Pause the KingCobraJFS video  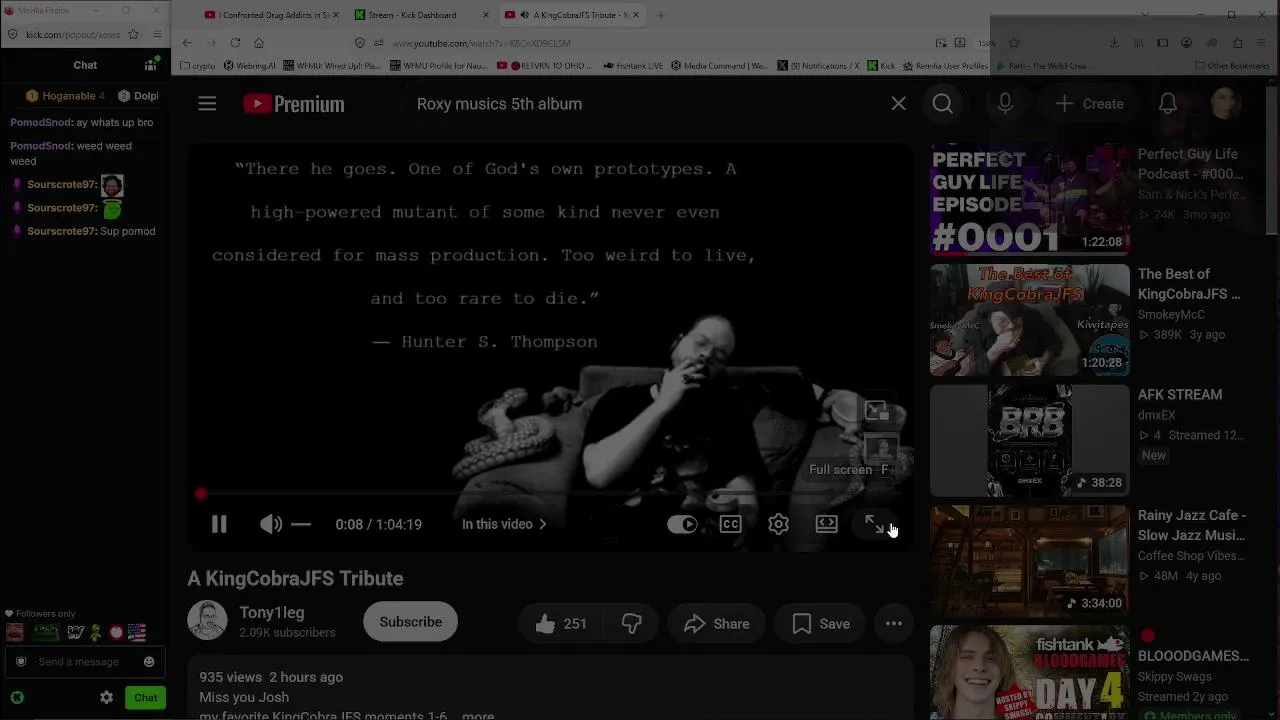[219, 524]
